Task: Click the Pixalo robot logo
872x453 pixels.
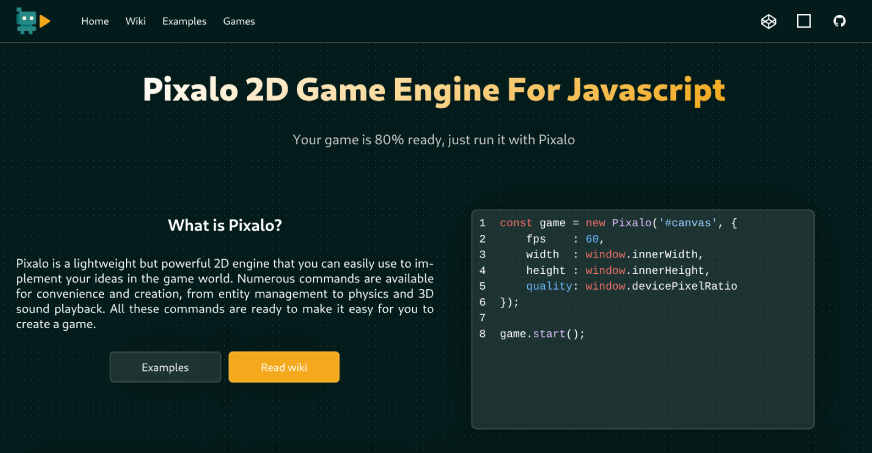Action: 33,21
